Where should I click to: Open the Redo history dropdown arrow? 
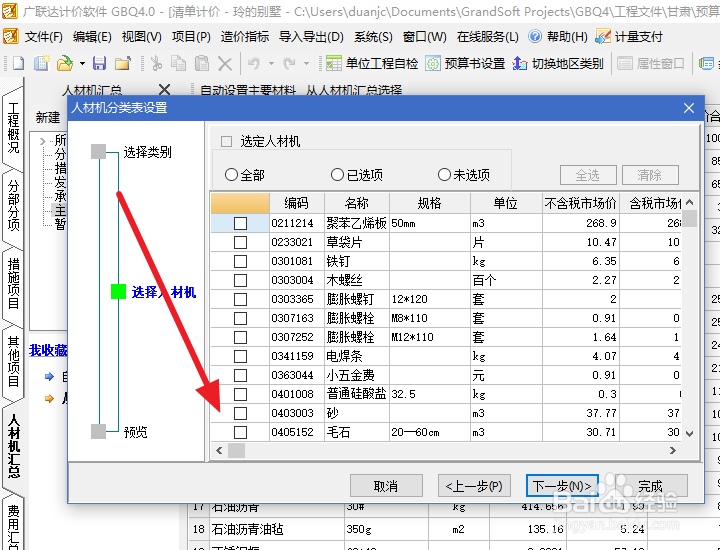point(306,63)
